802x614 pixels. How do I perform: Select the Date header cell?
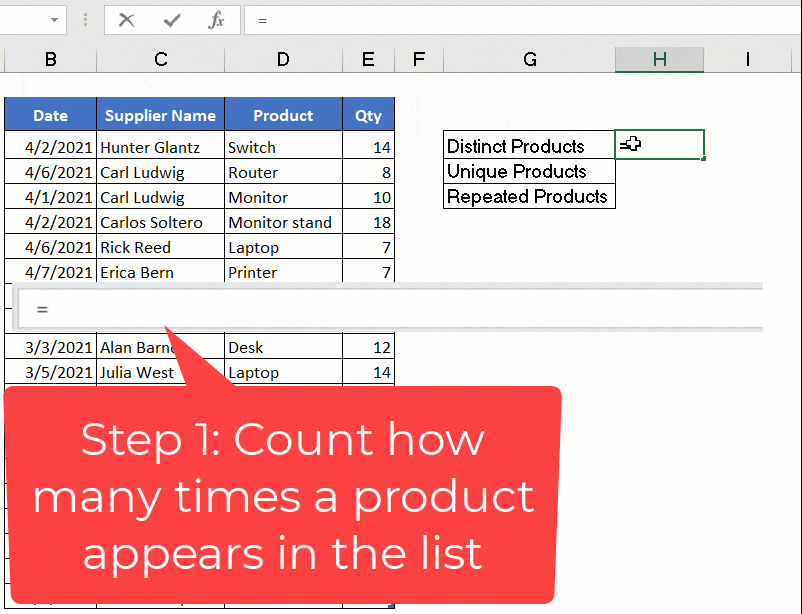coord(50,115)
